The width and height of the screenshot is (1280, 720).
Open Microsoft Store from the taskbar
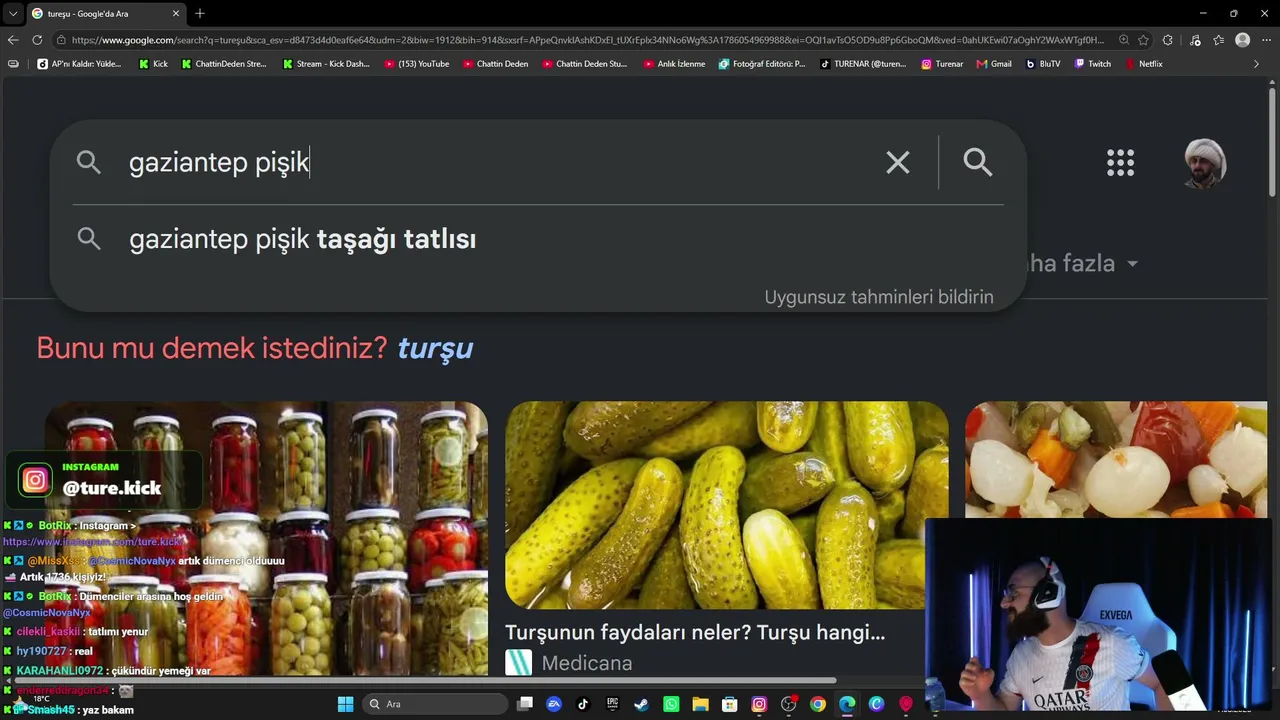(x=729, y=704)
